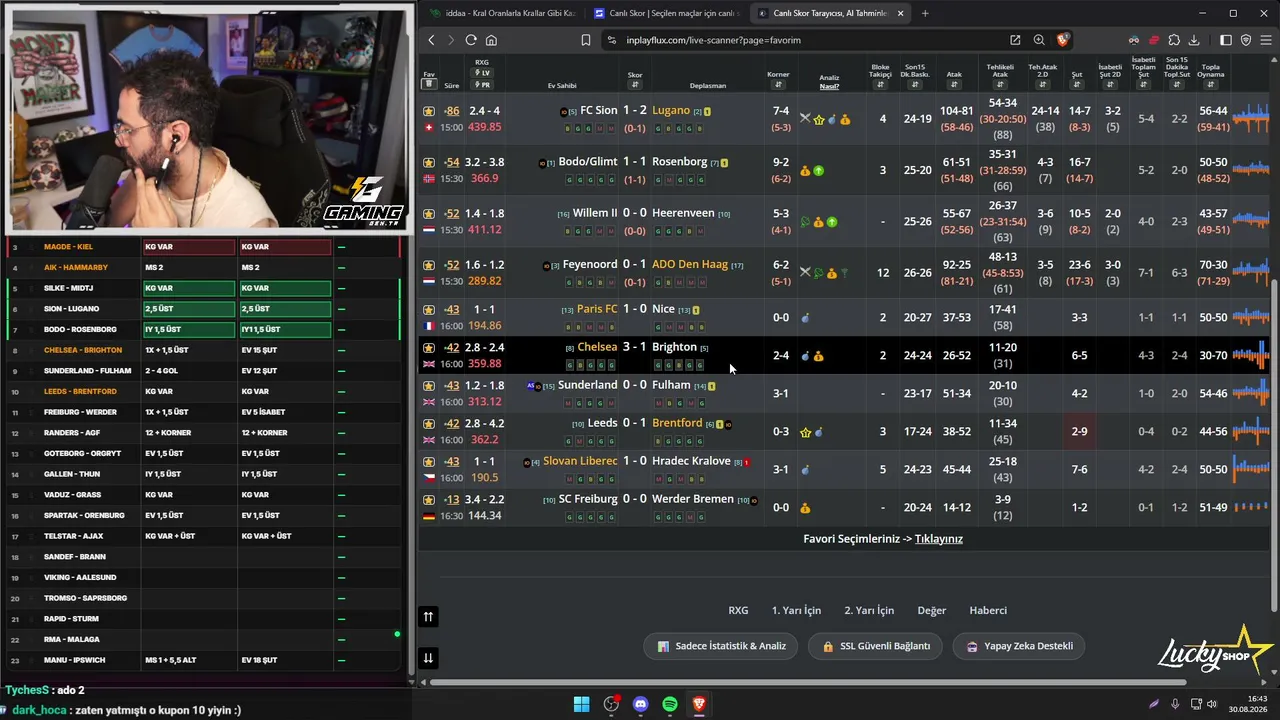Screen dimensions: 1280x720
Task: Jump to page bottom with down-arrows button
Action: pyautogui.click(x=428, y=657)
